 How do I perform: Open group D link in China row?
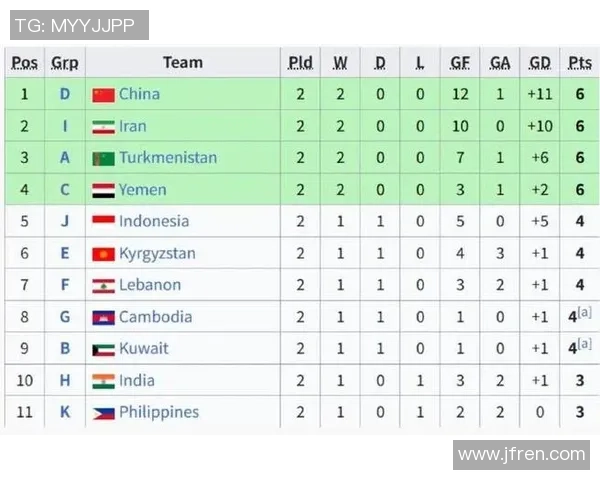[x=65, y=94]
